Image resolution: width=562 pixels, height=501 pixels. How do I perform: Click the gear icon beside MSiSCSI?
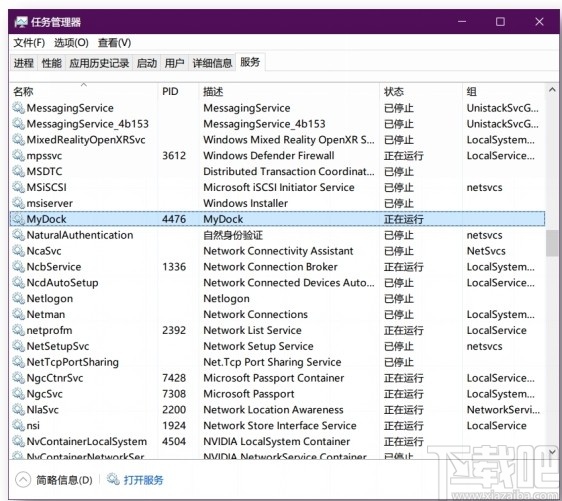click(18, 187)
